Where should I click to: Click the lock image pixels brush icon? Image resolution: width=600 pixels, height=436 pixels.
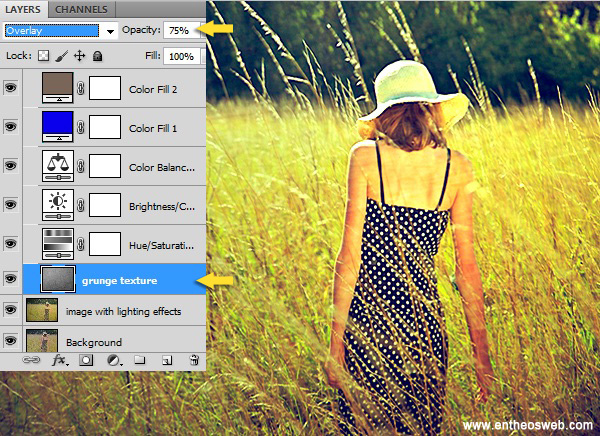(60, 58)
